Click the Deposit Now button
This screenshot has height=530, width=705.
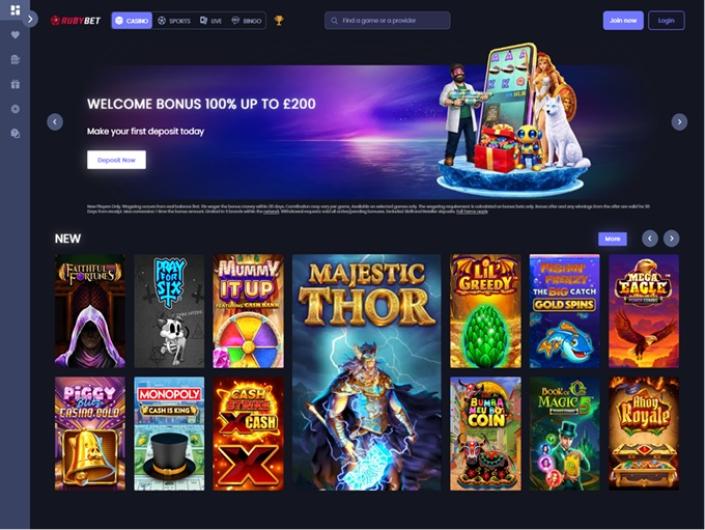pos(116,160)
